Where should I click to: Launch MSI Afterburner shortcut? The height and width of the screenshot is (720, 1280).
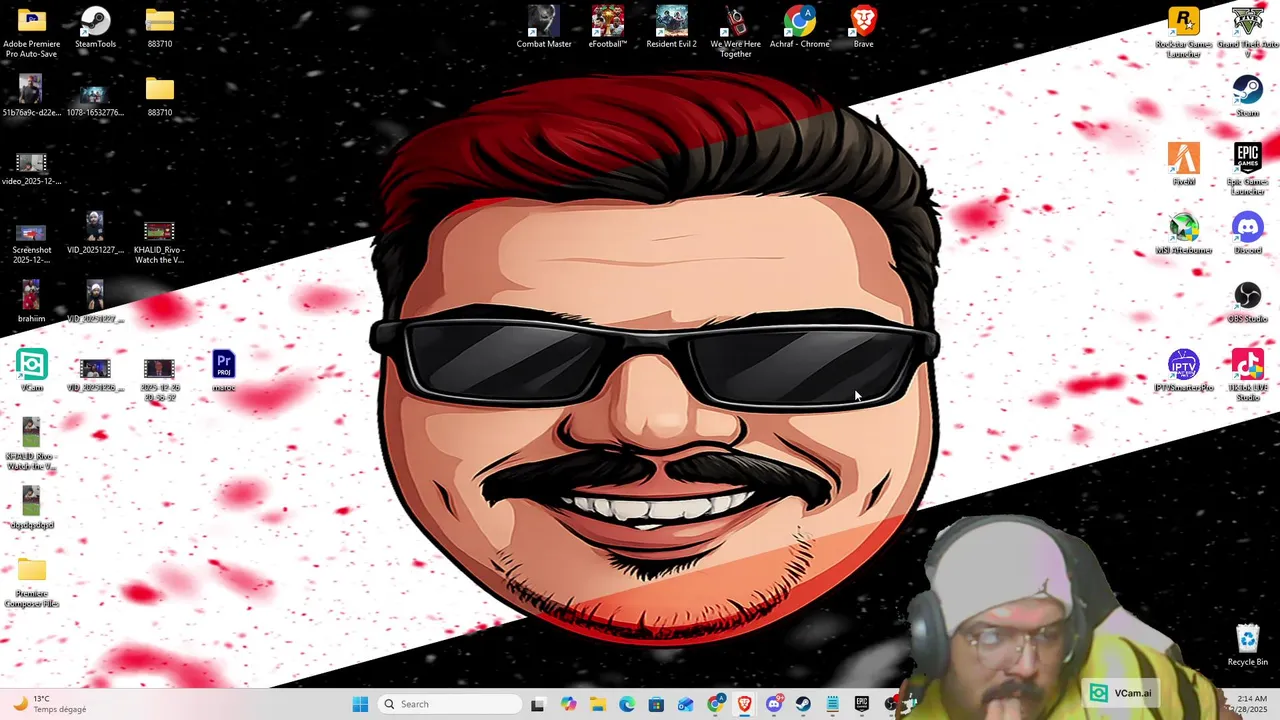click(x=1184, y=233)
